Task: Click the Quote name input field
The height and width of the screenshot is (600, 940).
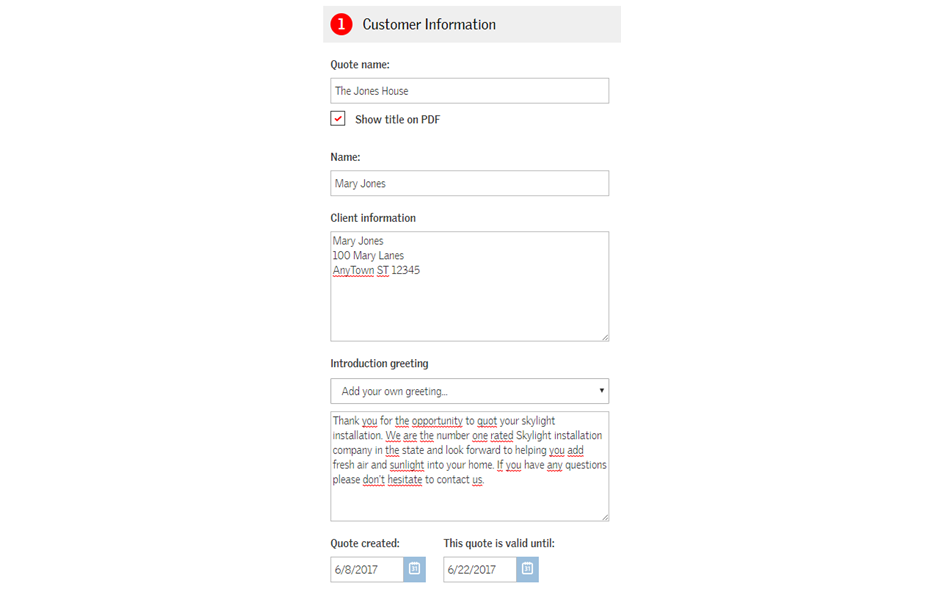Action: click(469, 91)
